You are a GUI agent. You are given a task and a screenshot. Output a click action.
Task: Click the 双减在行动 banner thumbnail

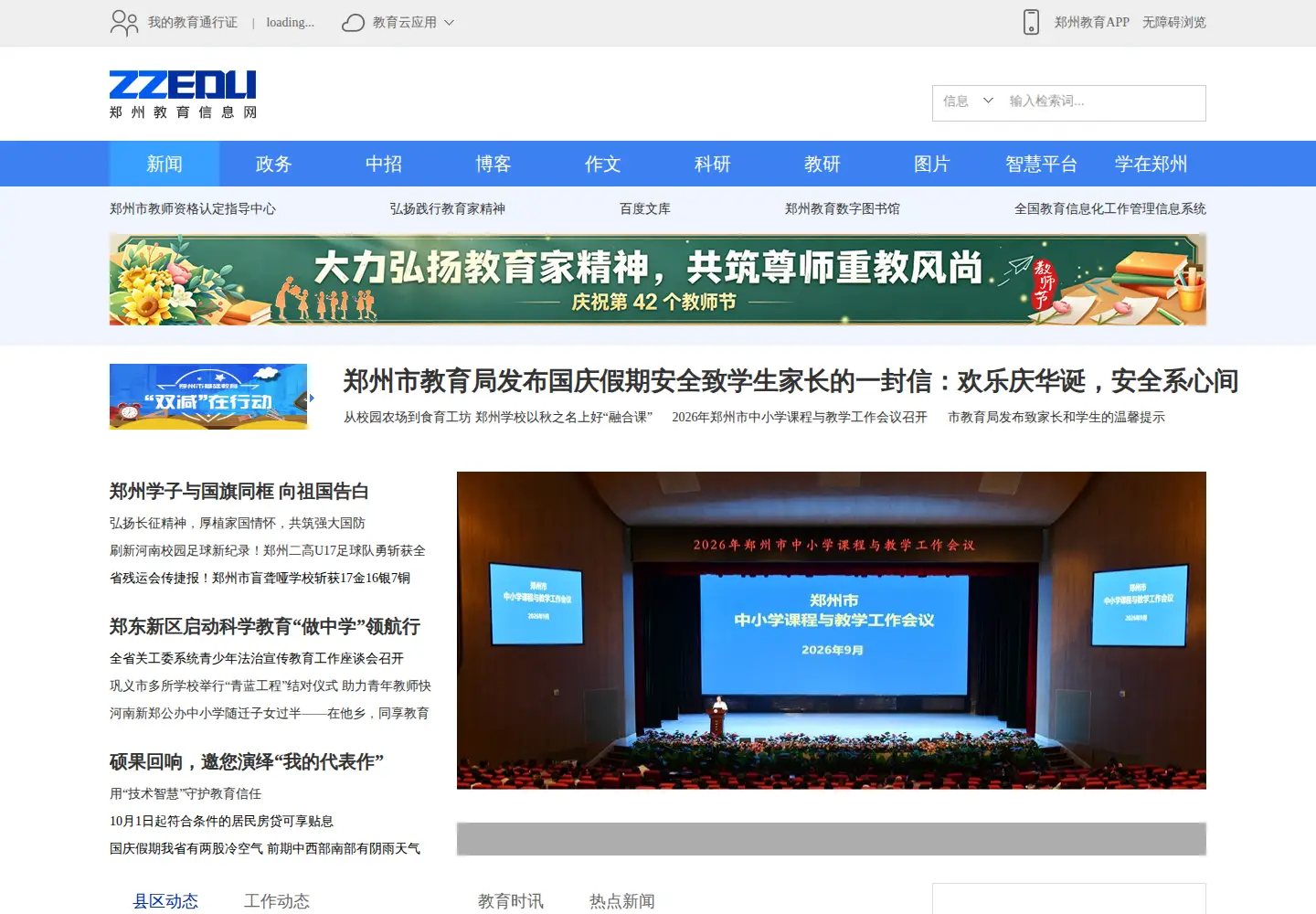pos(208,397)
